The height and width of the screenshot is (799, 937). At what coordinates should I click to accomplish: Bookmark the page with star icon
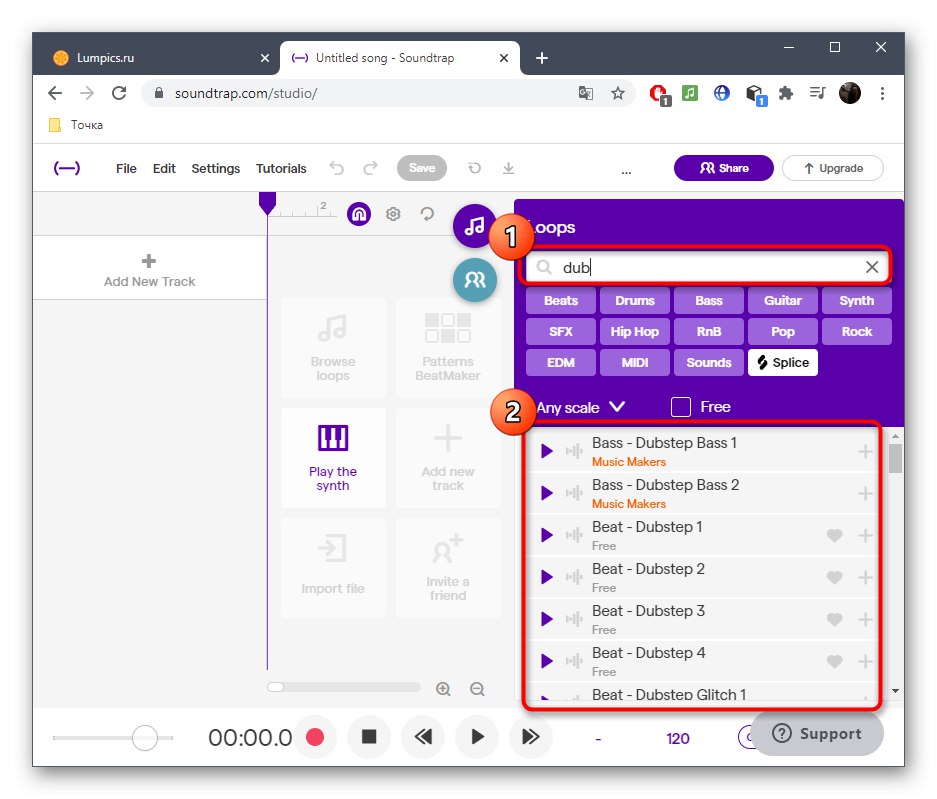618,93
